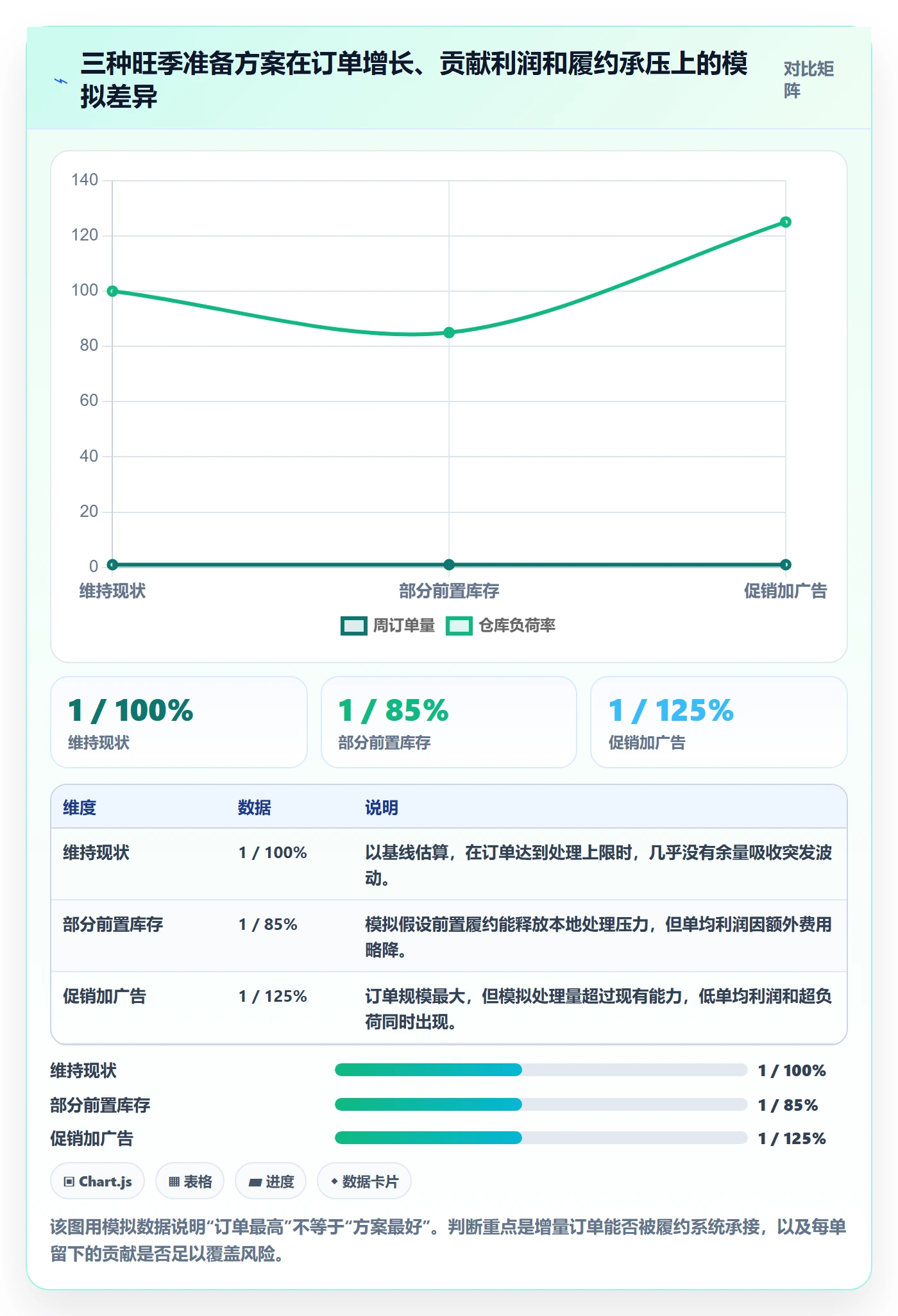Click the 仓库负荷率 data point at 促销加广告

click(786, 222)
